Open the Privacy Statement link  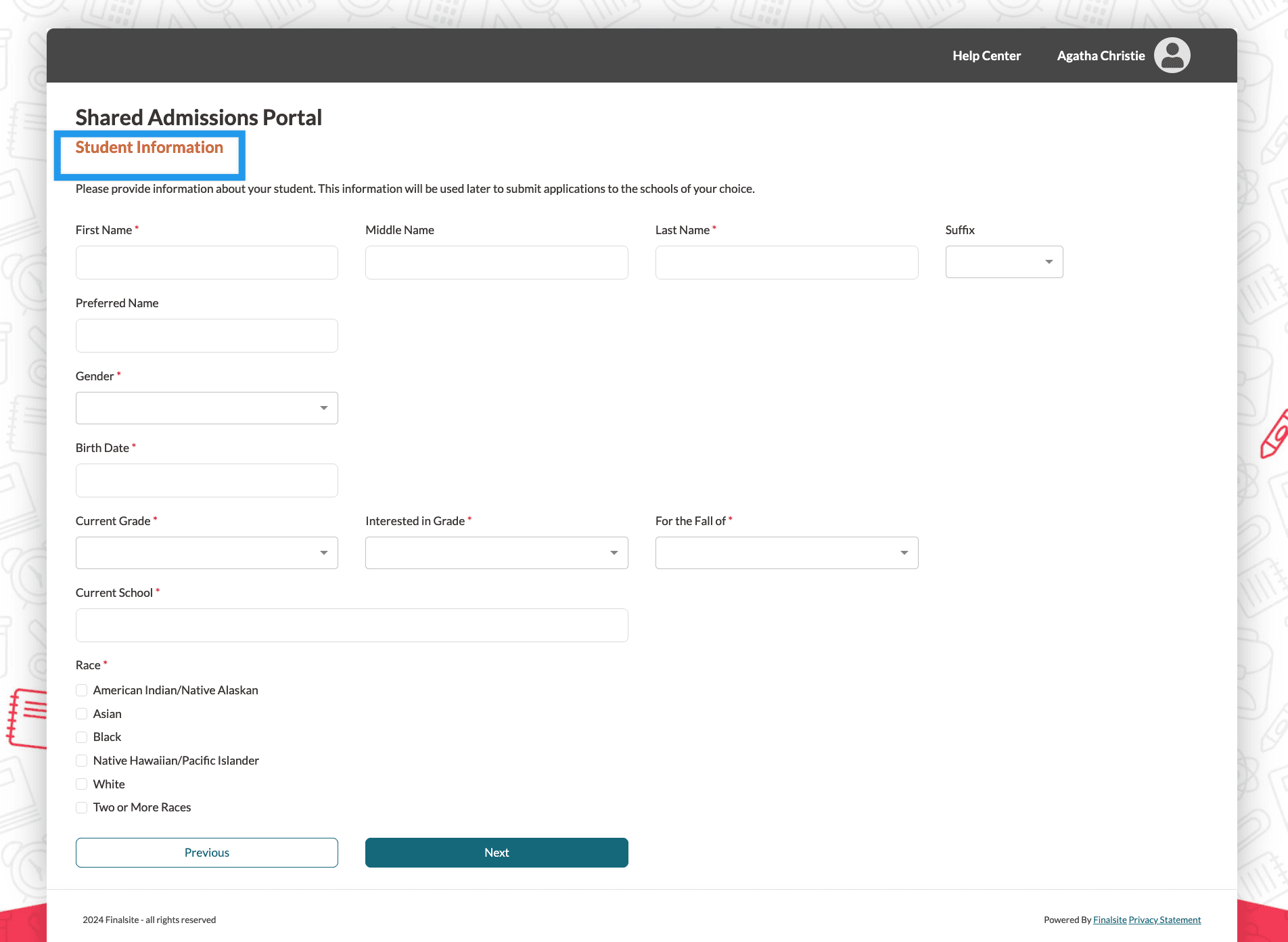[1164, 920]
